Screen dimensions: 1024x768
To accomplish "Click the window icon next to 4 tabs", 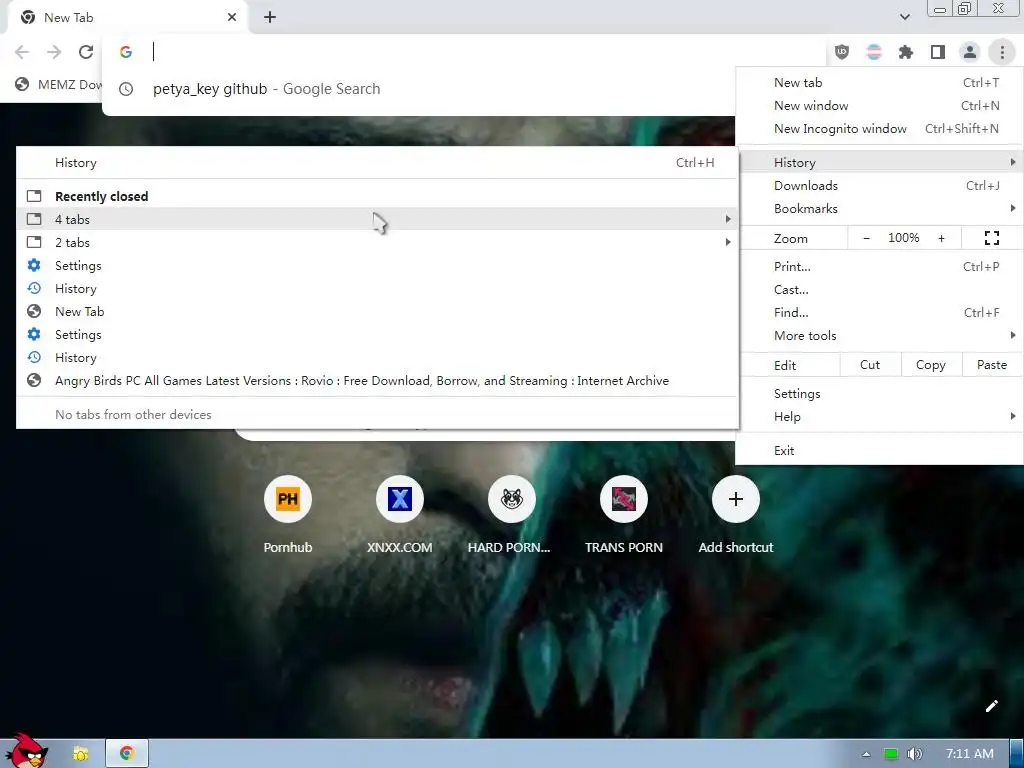I will (34, 219).
